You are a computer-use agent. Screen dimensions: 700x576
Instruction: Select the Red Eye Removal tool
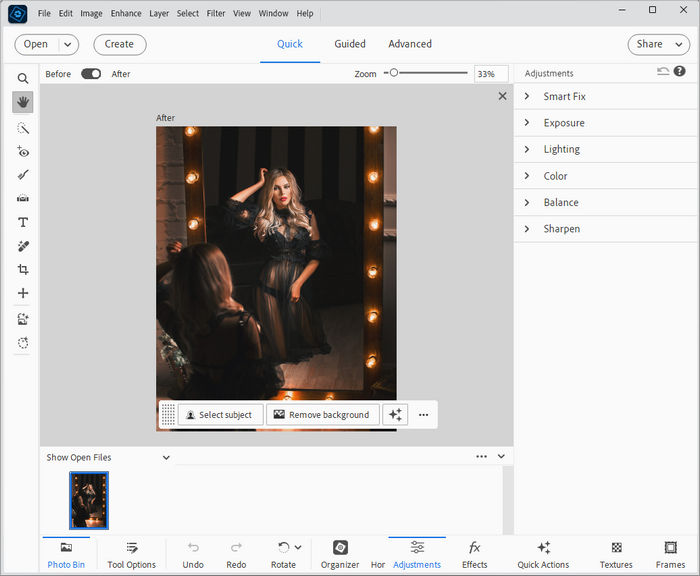pos(23,152)
